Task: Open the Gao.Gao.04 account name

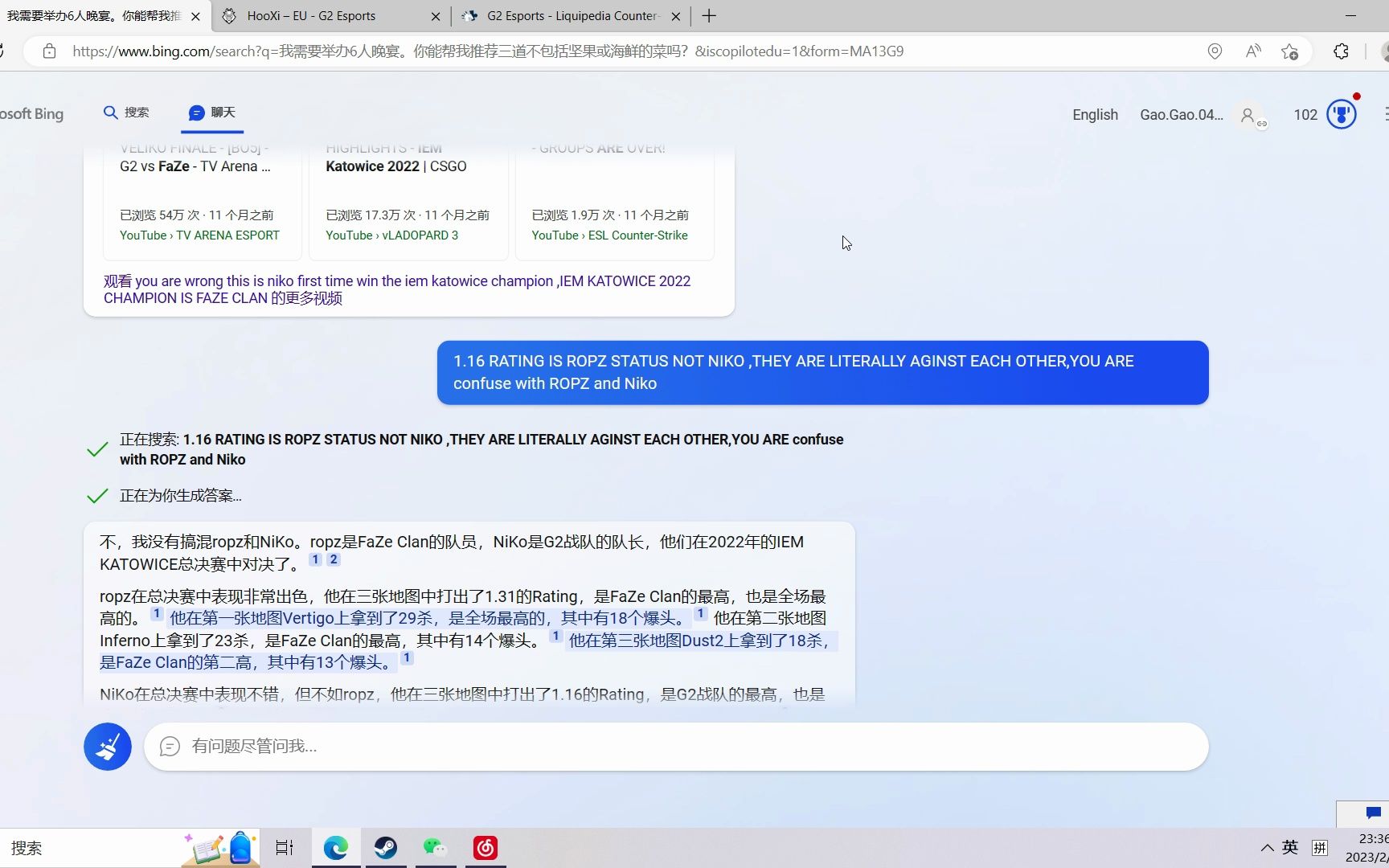Action: click(1182, 115)
